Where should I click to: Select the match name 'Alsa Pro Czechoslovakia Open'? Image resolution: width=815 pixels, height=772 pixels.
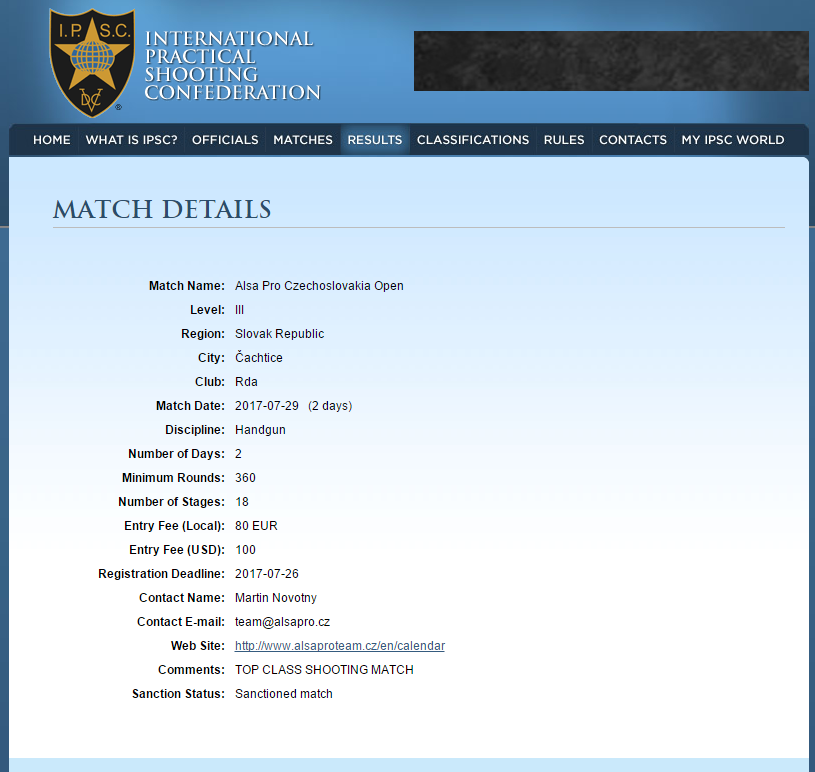click(x=319, y=286)
